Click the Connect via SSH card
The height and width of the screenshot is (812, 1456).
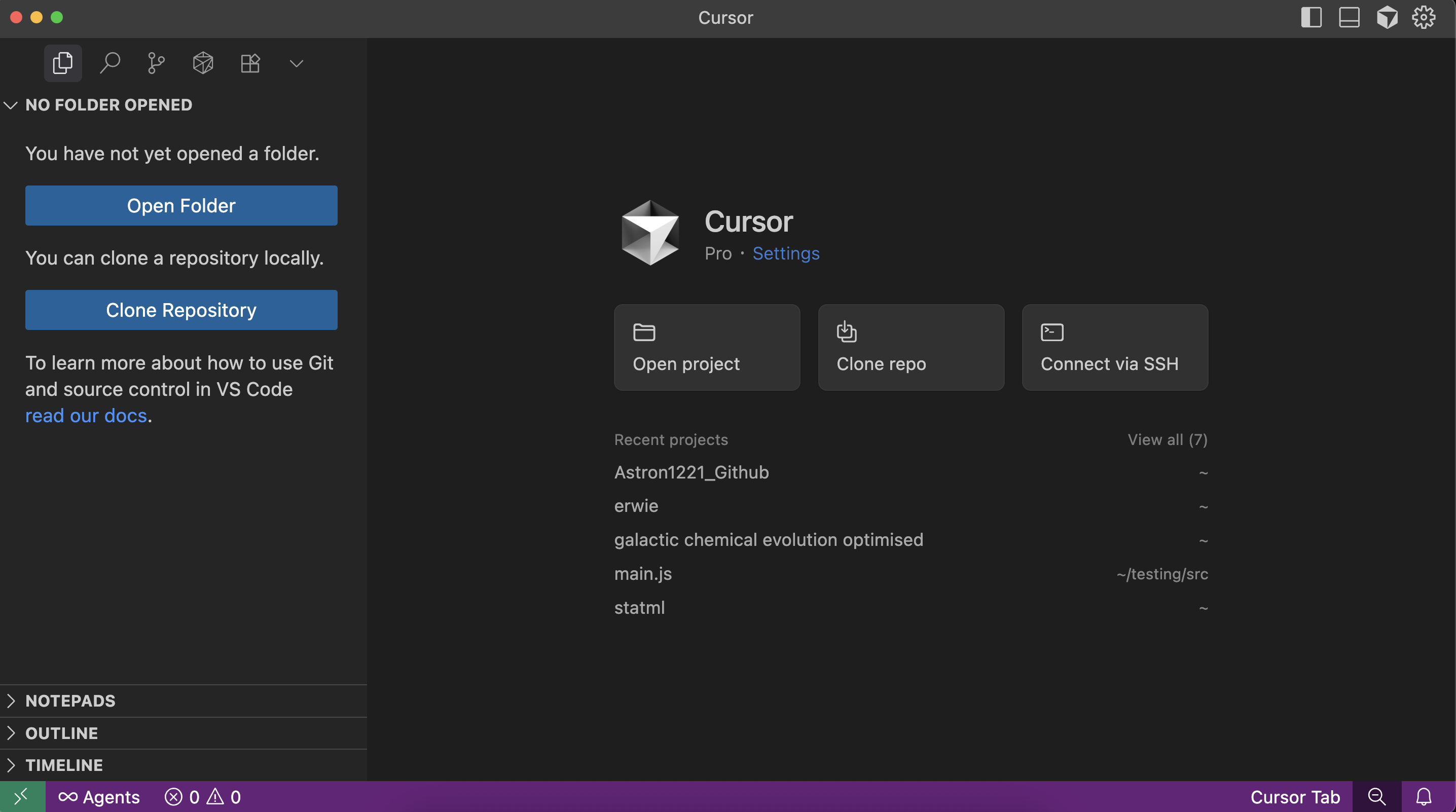point(1115,348)
